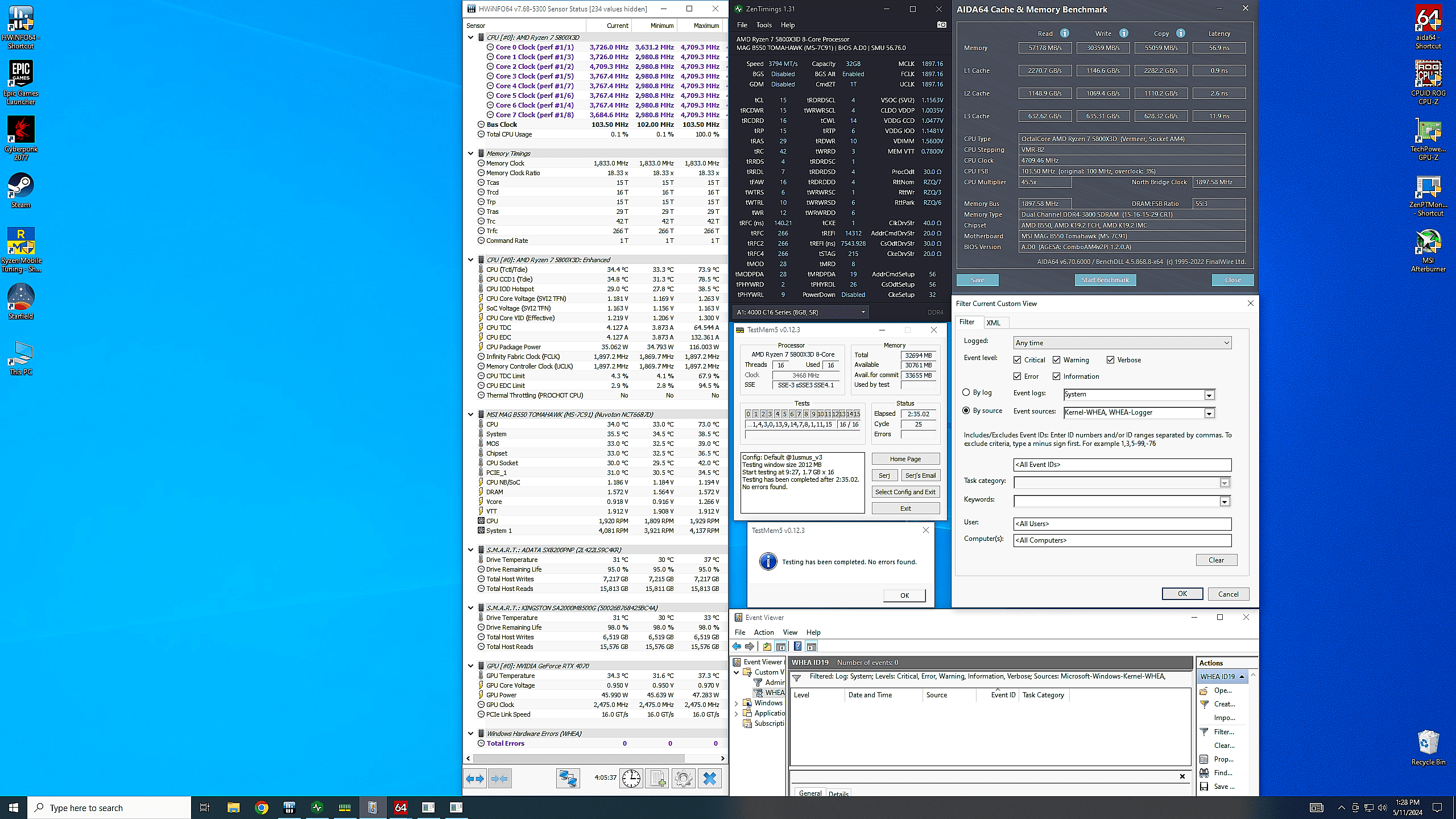Screen dimensions: 1456x819
Task: Open Event Viewer View menu
Action: [790, 632]
